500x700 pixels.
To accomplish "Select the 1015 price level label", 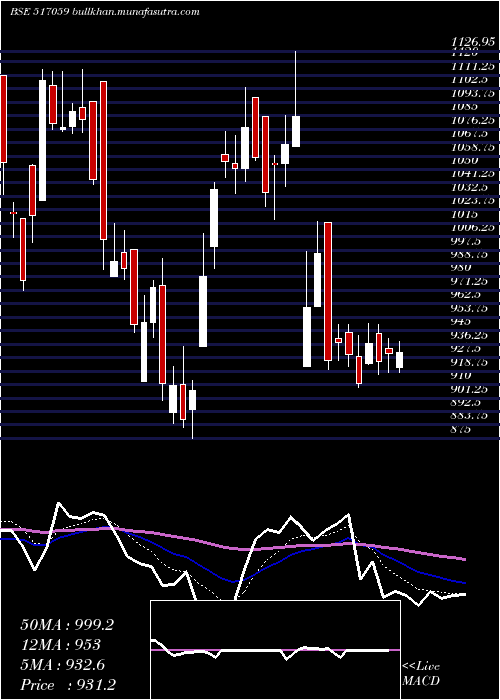I will (464, 213).
